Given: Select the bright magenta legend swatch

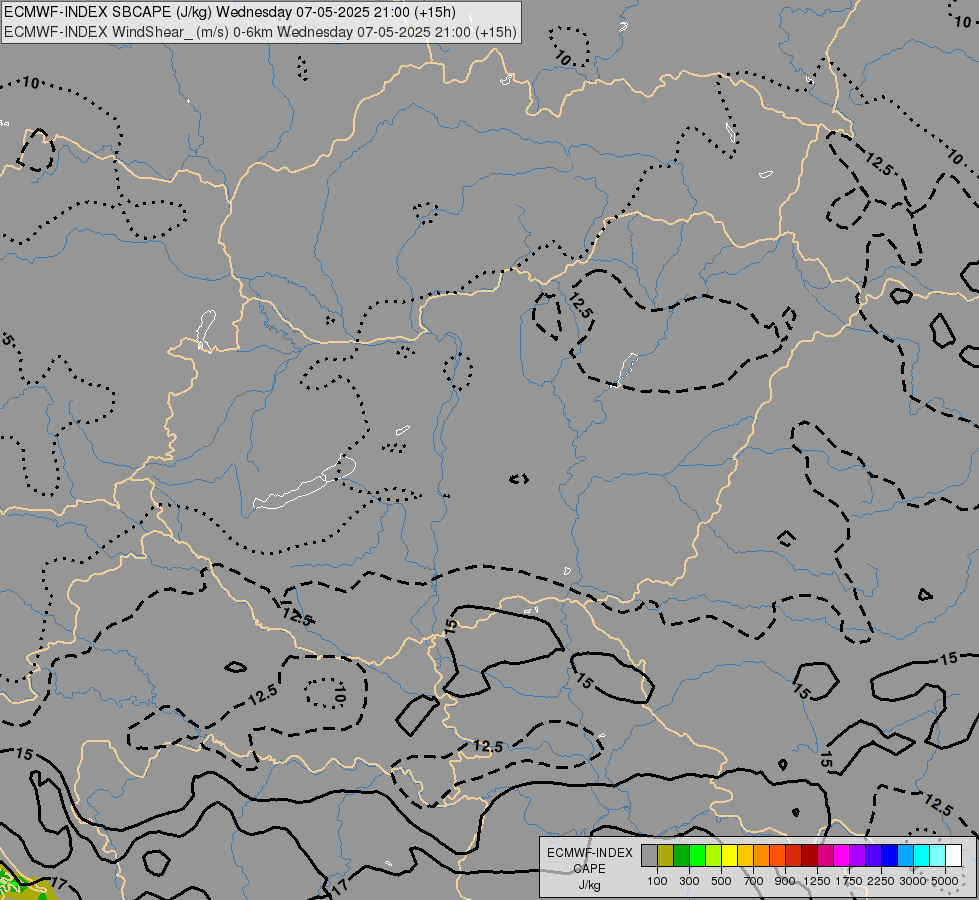Looking at the screenshot, I should coord(842,855).
